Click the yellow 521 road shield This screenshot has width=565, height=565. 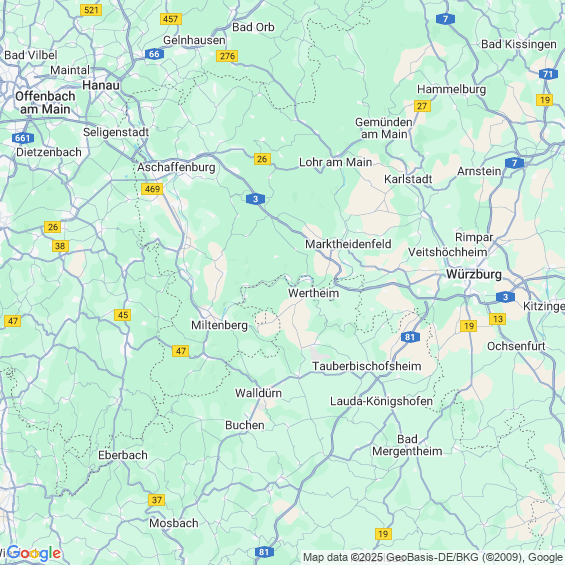pyautogui.click(x=91, y=10)
